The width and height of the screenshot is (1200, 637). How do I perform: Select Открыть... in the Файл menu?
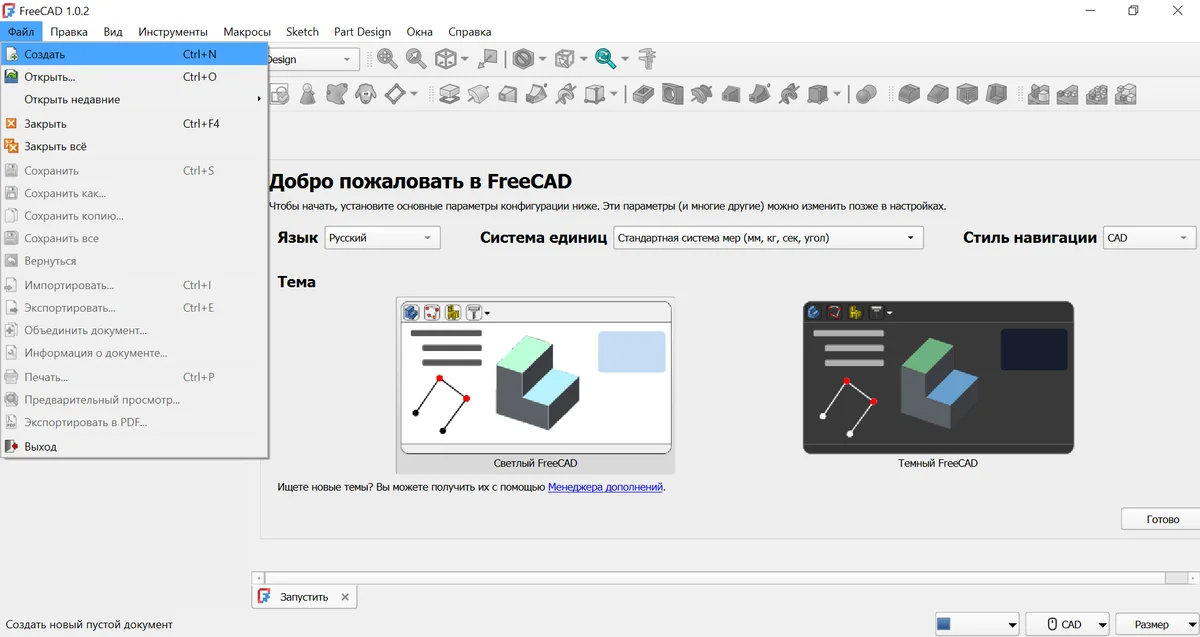50,77
